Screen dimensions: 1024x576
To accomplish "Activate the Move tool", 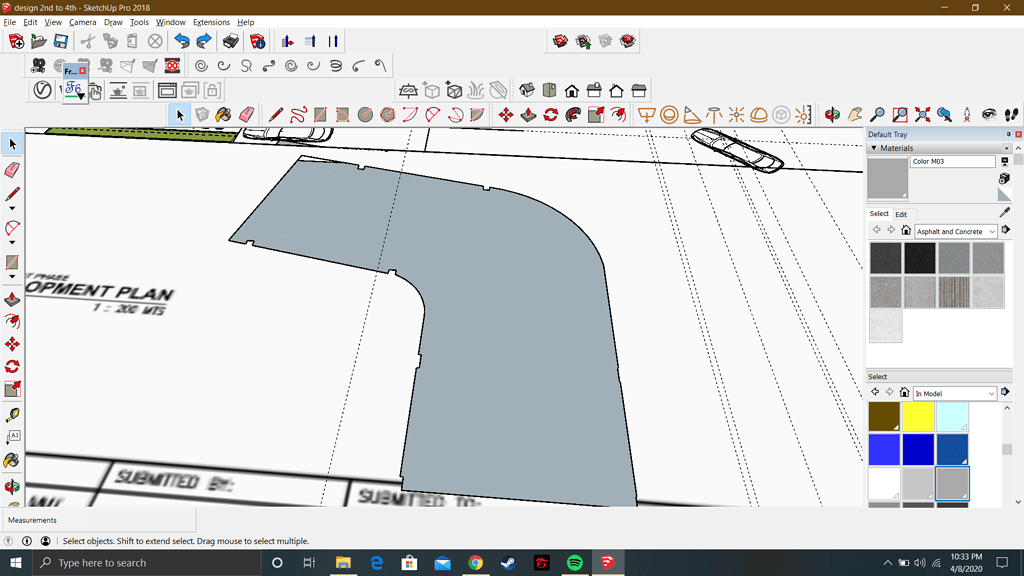I will [x=505, y=114].
